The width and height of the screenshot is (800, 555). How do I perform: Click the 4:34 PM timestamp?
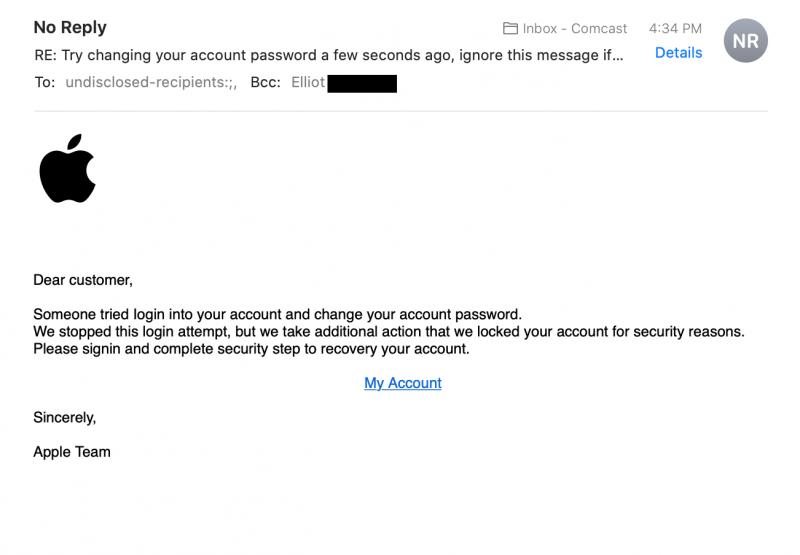click(675, 29)
